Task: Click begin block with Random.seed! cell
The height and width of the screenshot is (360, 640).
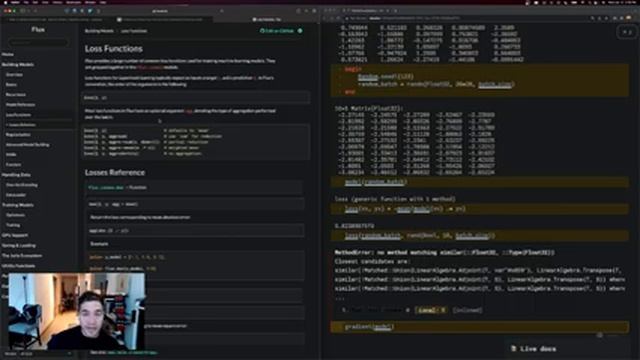Action: pyautogui.click(x=480, y=80)
